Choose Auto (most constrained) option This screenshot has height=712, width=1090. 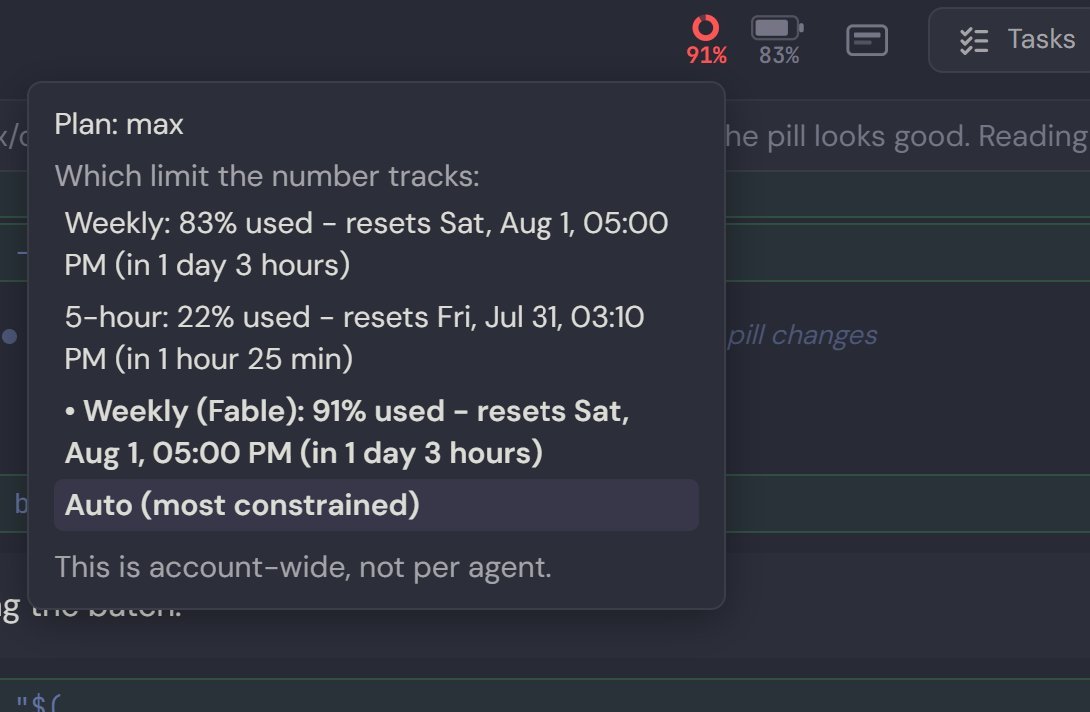(376, 505)
